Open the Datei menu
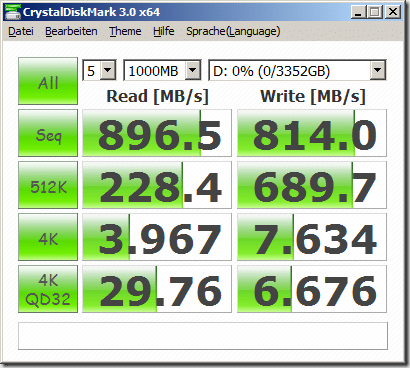 [21, 31]
